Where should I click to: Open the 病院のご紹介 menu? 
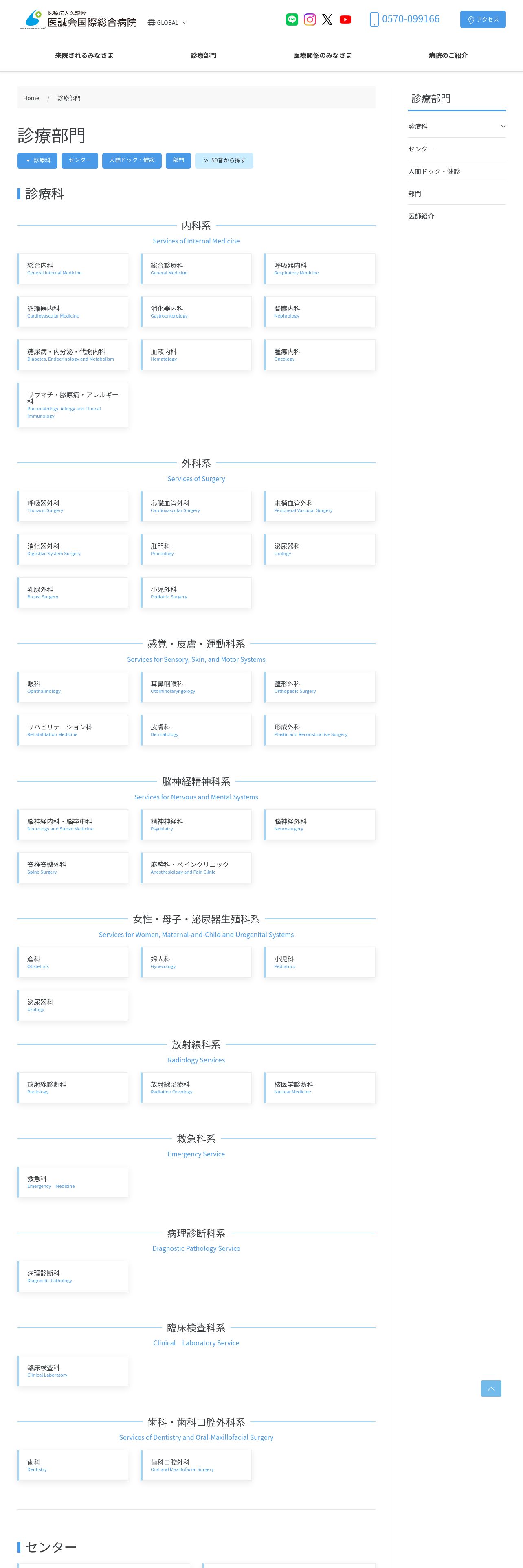click(x=448, y=55)
